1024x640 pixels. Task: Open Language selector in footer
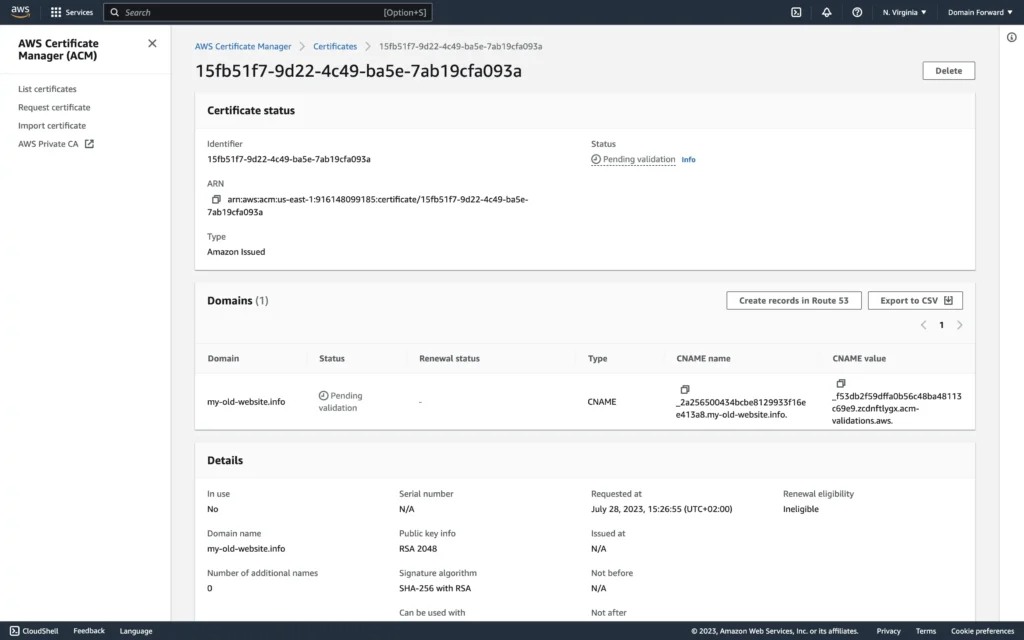coord(136,631)
